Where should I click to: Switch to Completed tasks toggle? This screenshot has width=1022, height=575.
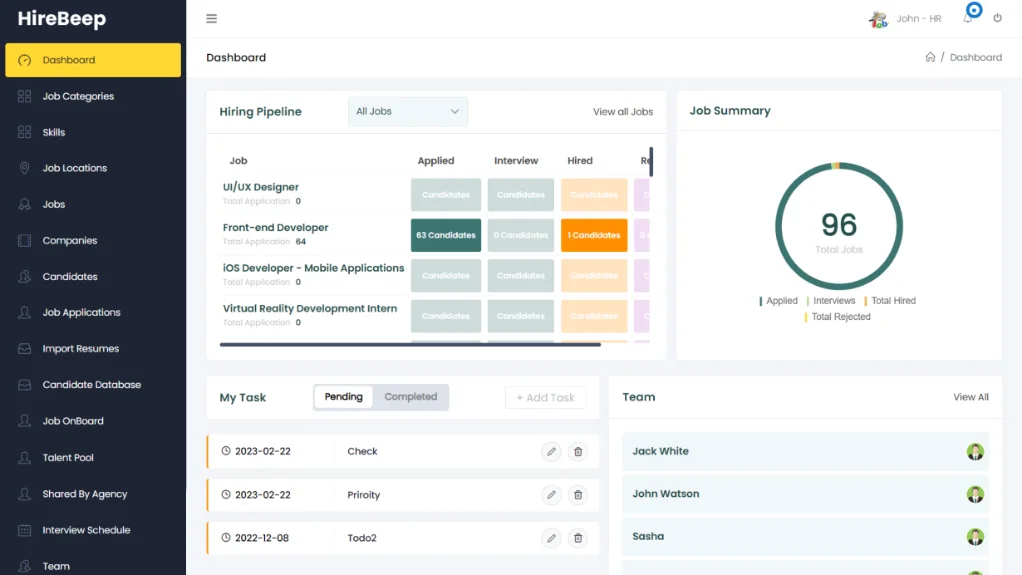point(410,397)
